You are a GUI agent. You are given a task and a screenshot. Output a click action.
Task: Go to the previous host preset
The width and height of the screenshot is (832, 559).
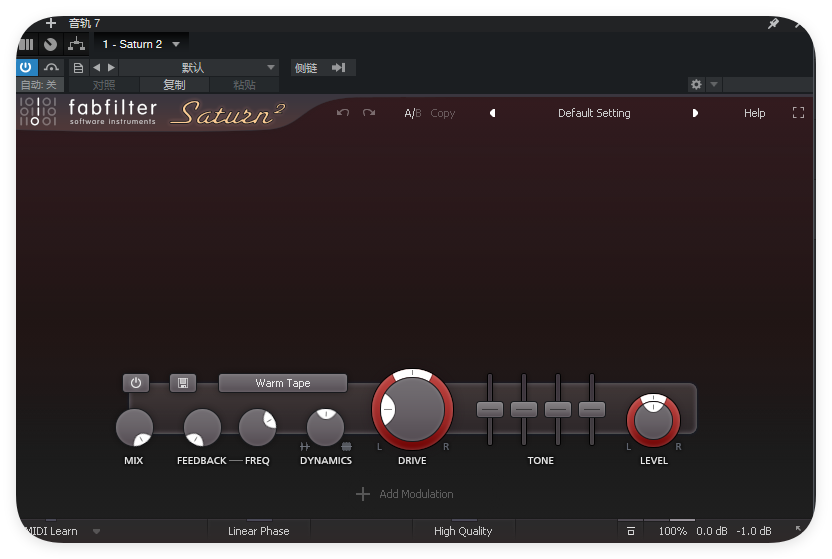pos(97,68)
